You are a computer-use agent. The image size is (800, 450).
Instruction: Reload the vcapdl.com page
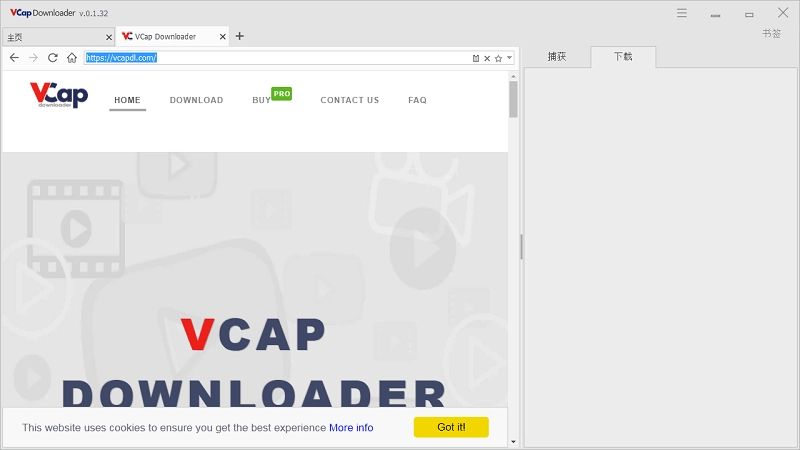coord(53,58)
